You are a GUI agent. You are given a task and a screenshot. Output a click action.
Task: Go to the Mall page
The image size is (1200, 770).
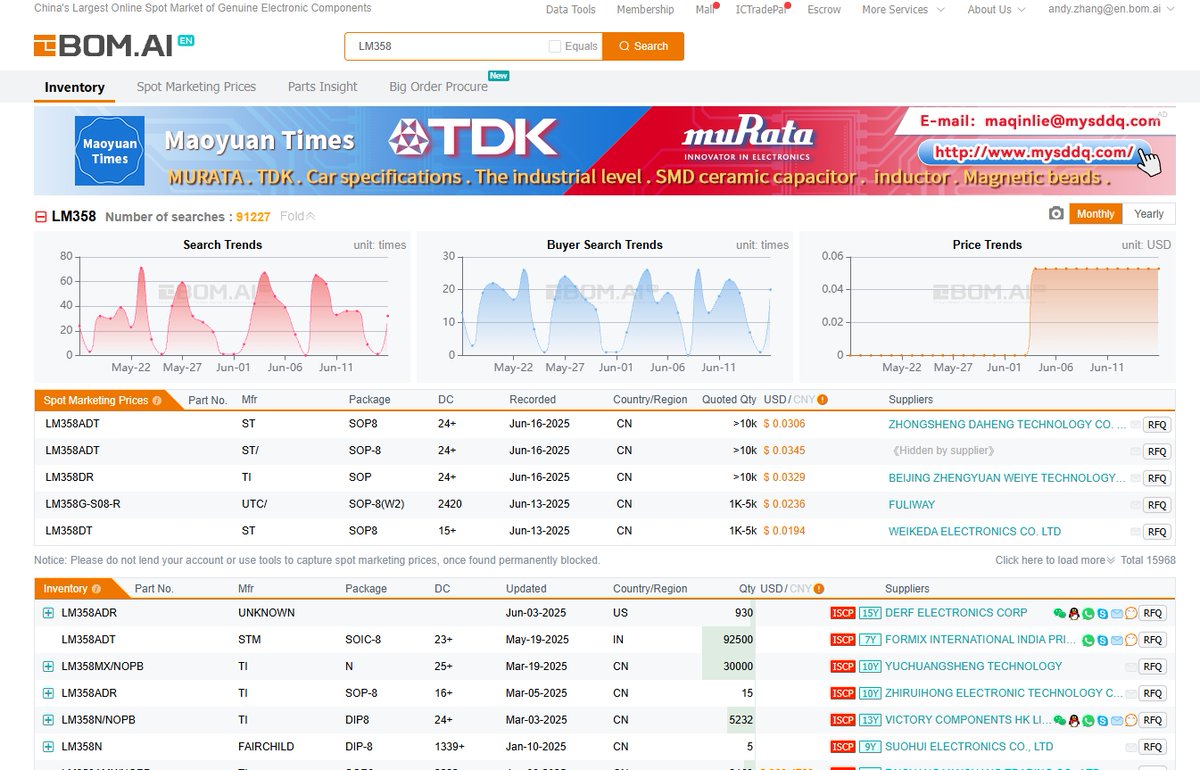705,10
